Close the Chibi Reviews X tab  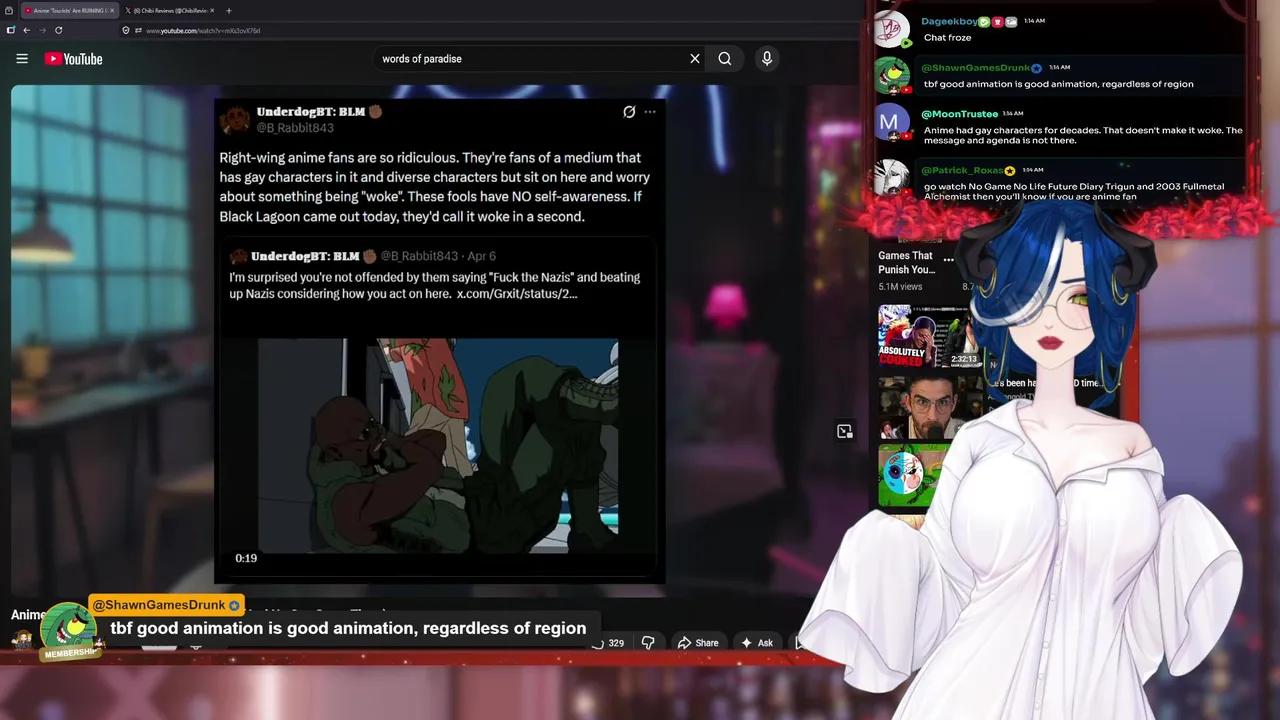(x=212, y=10)
